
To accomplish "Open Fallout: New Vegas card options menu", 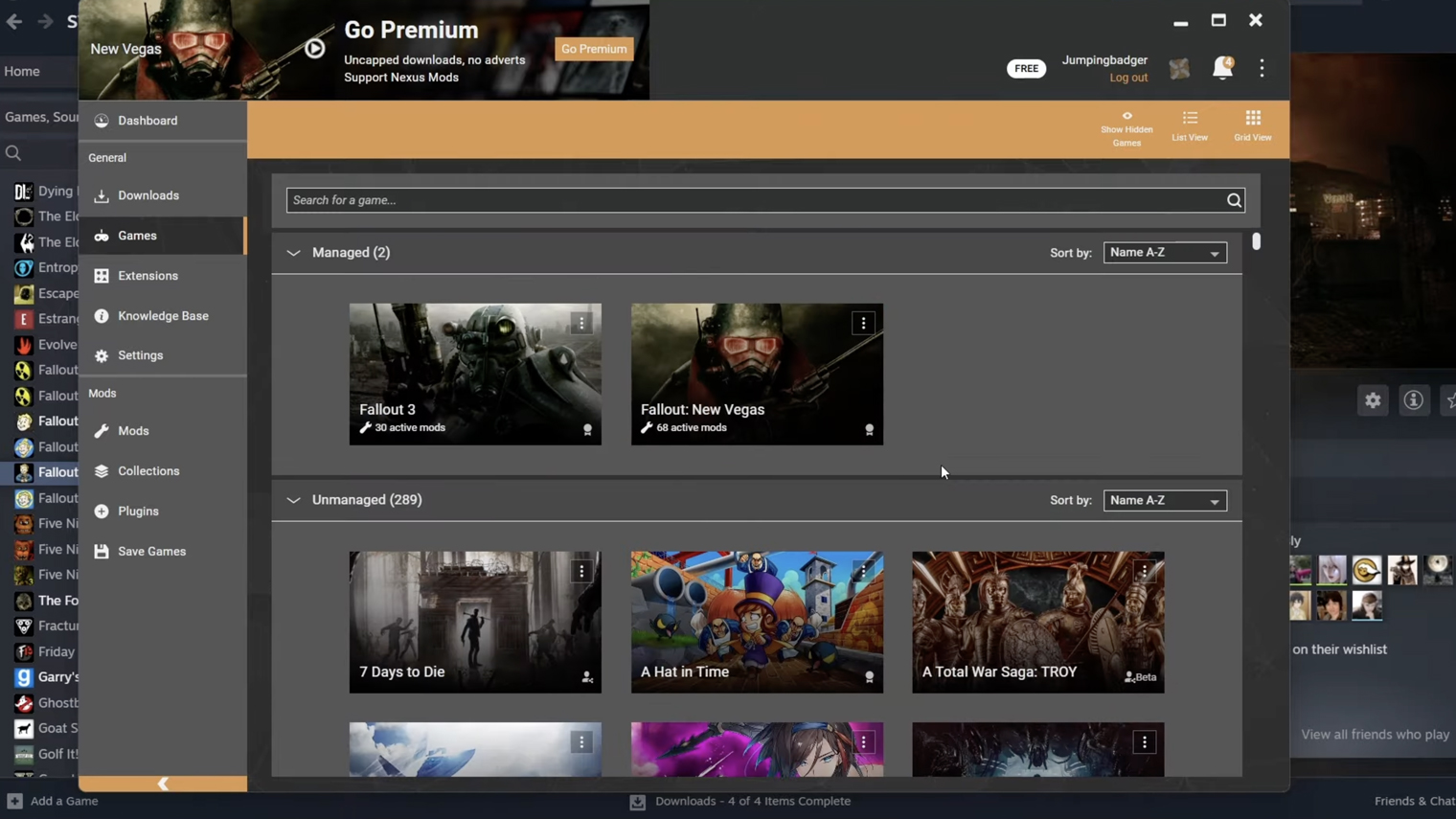I will (x=863, y=324).
